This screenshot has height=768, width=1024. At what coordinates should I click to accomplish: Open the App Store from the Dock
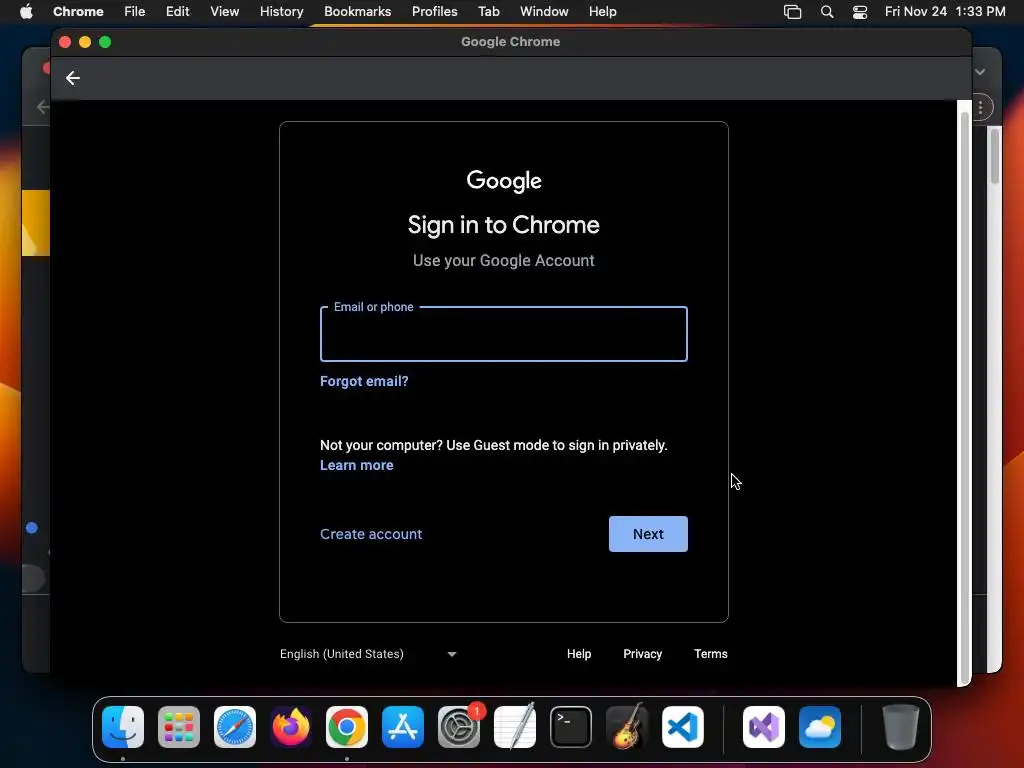pyautogui.click(x=403, y=727)
